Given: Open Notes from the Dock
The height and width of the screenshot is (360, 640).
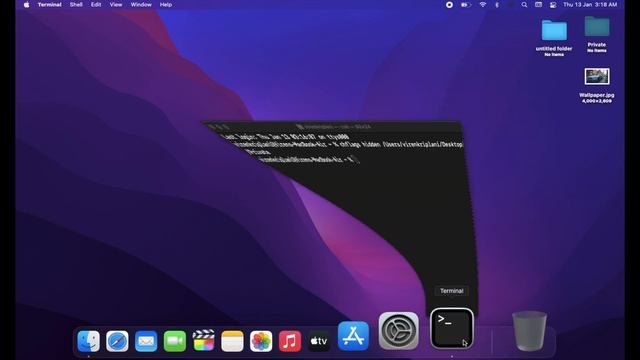Looking at the screenshot, I should click(x=232, y=340).
